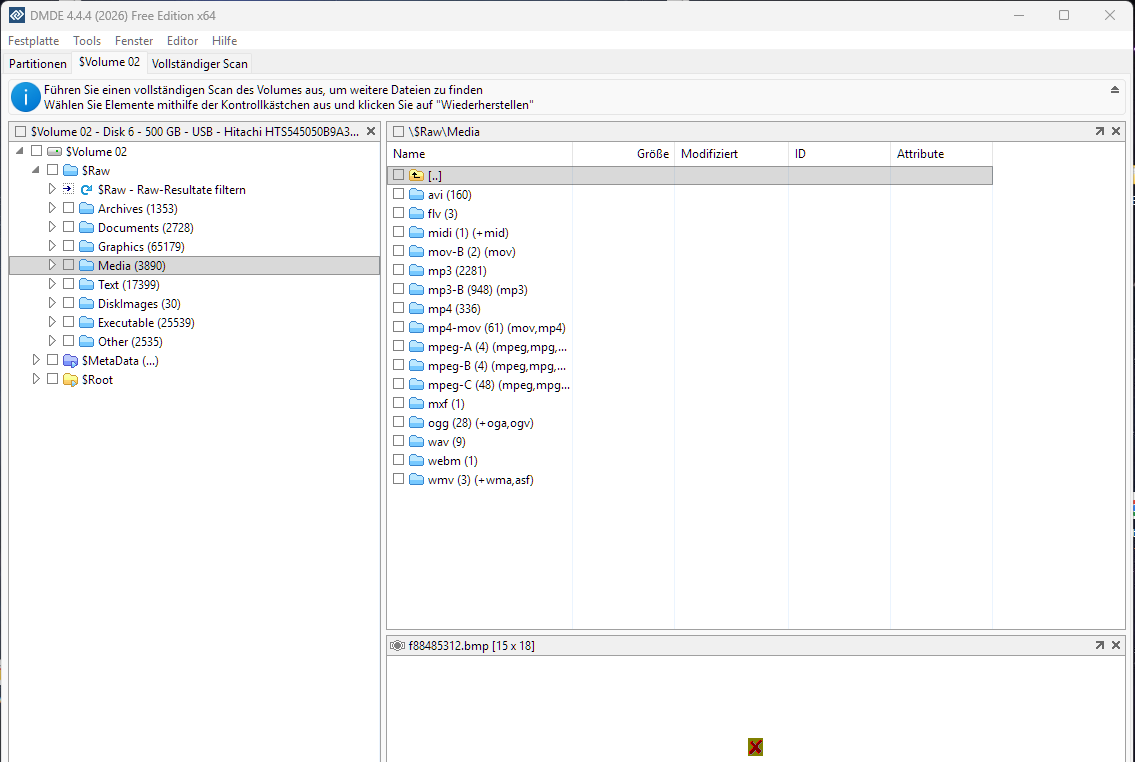The width and height of the screenshot is (1135, 762).
Task: Select the $Raw - Raw-Resultate filtern entry
Action: tap(172, 190)
